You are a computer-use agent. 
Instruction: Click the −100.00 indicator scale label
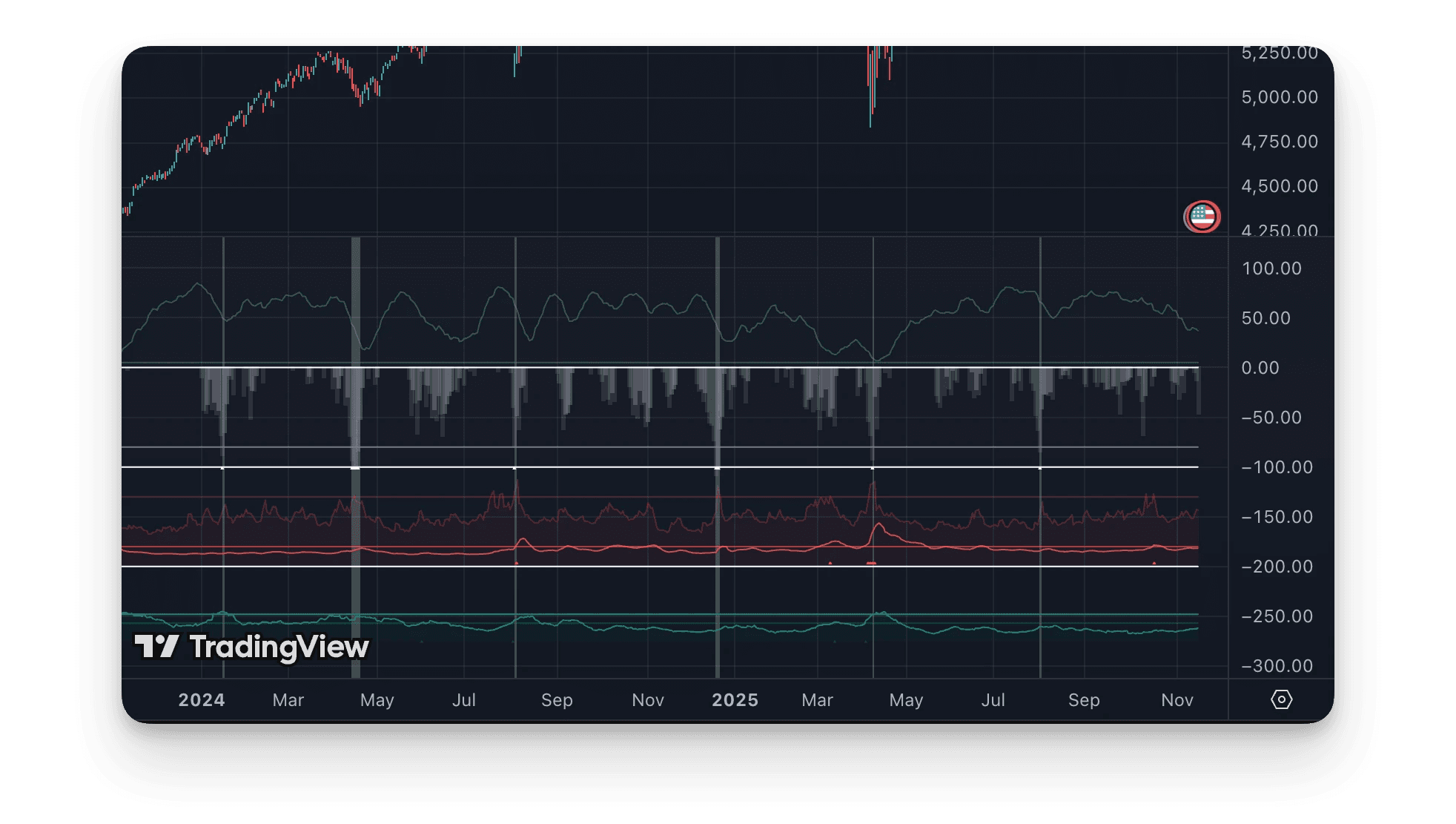(x=1277, y=467)
